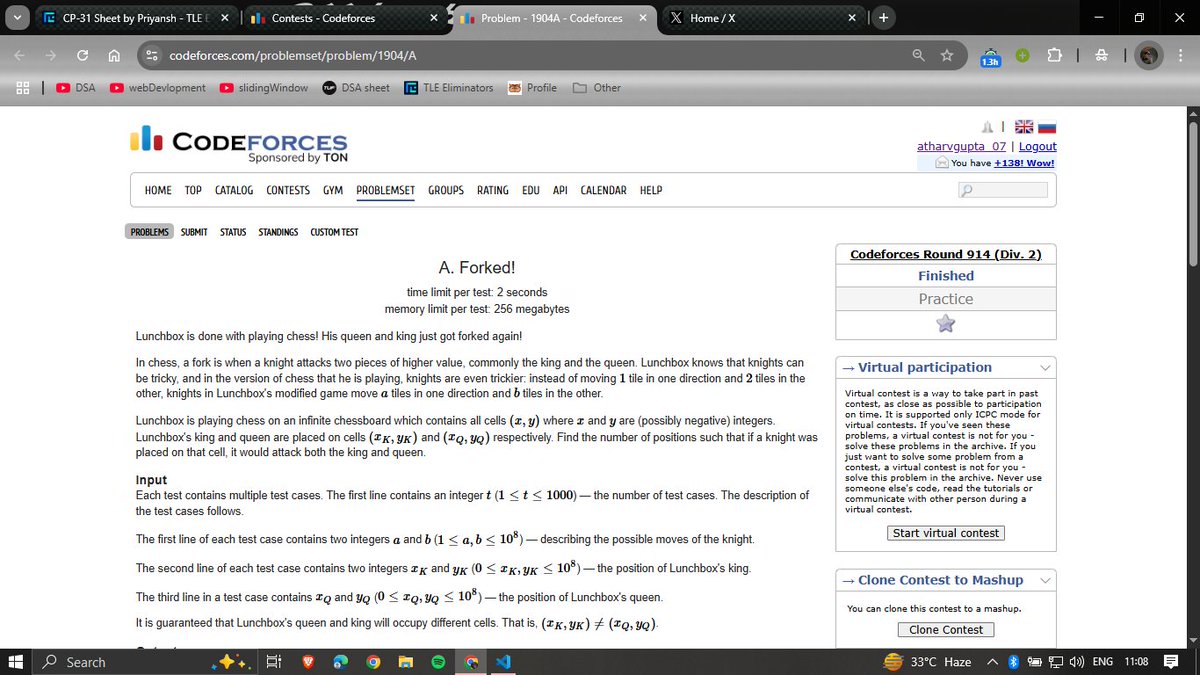Screen dimensions: 1200x675
Task: Open the apps grid in bookmarks bar
Action: [21, 88]
